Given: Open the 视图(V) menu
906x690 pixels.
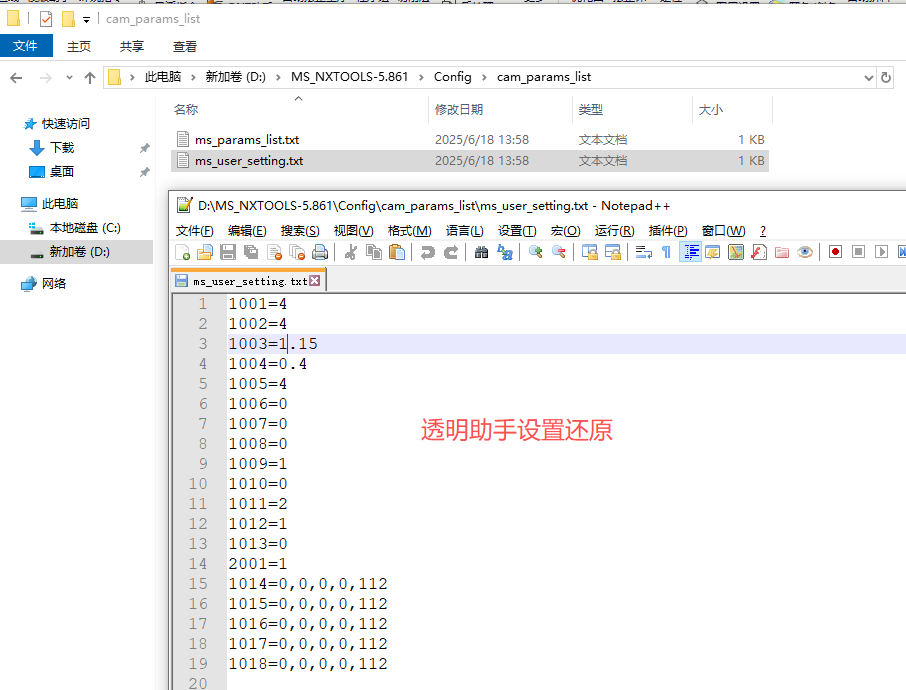Looking at the screenshot, I should (x=353, y=231).
